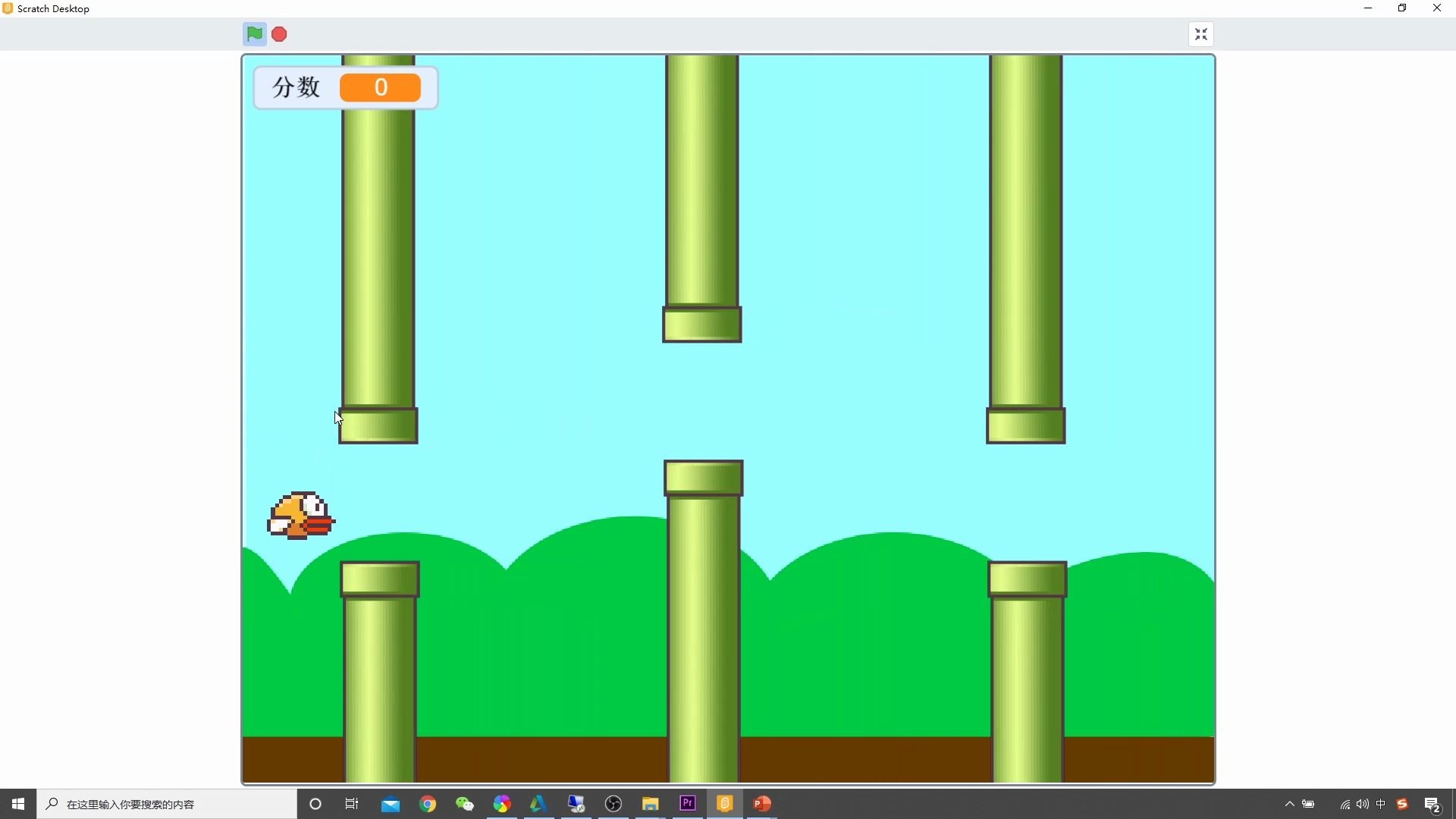Open Adobe Premiere Pro from taskbar
The width and height of the screenshot is (1456, 819).
coord(688,804)
